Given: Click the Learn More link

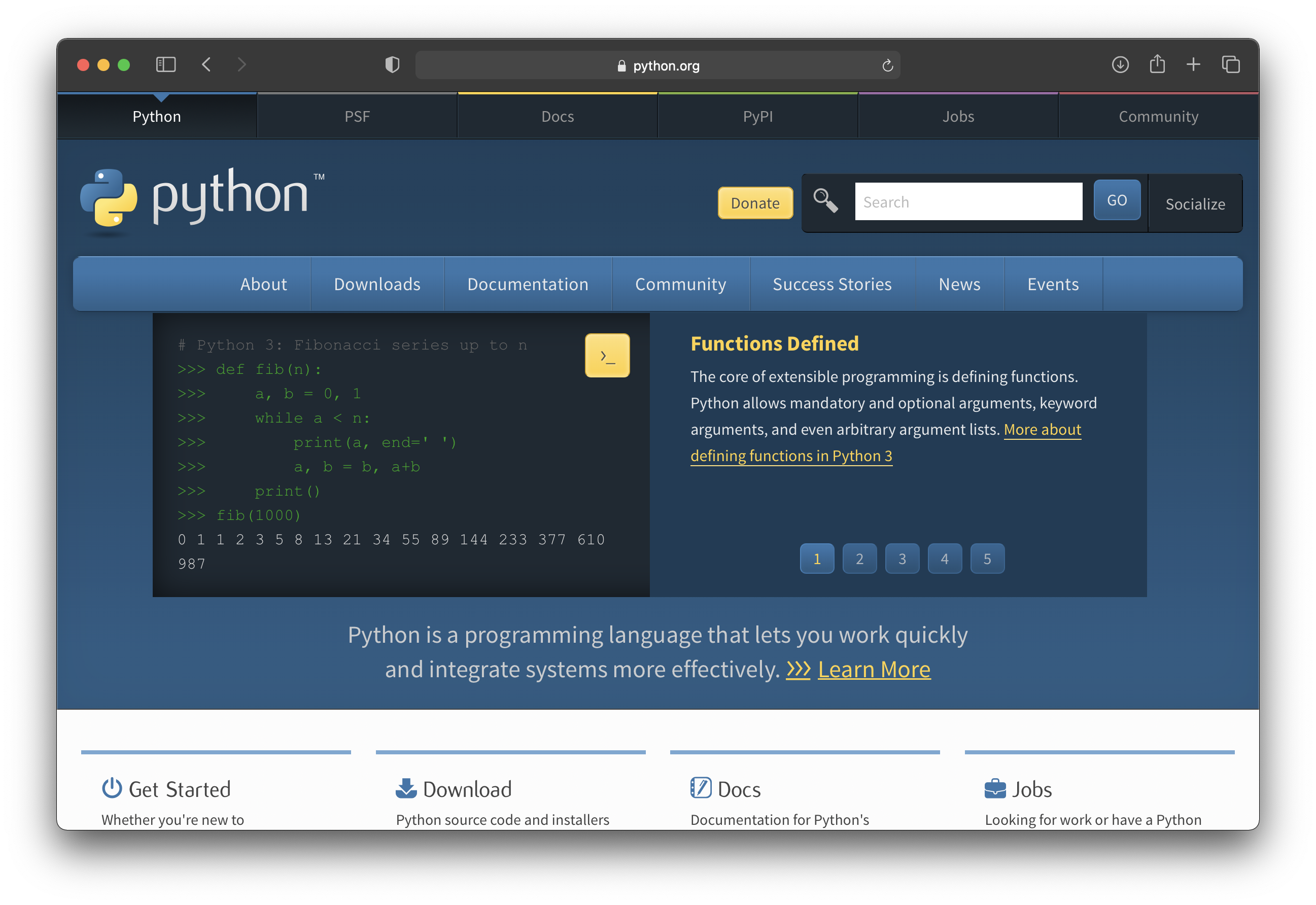Looking at the screenshot, I should point(874,670).
